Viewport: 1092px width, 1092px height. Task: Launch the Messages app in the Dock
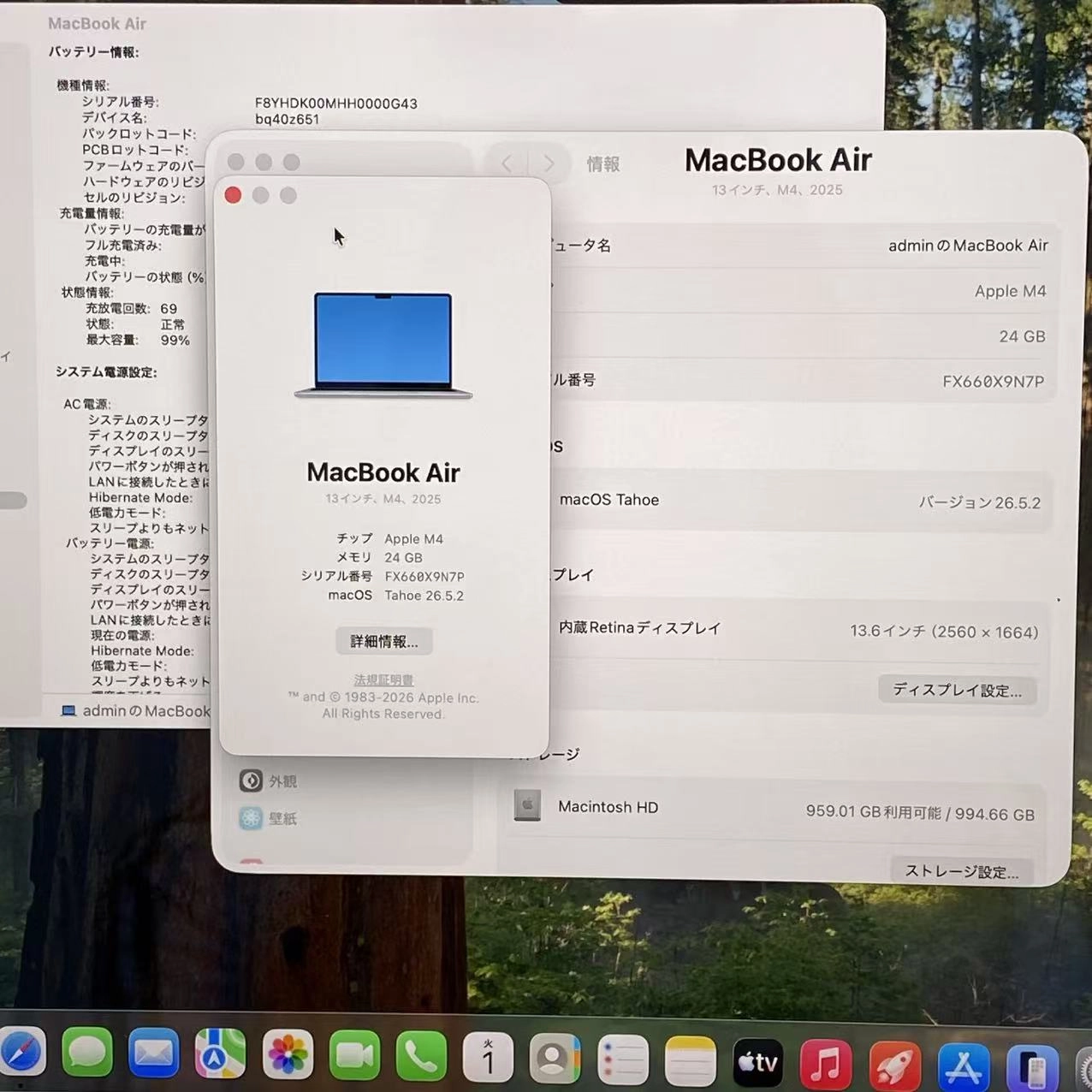[86, 1053]
